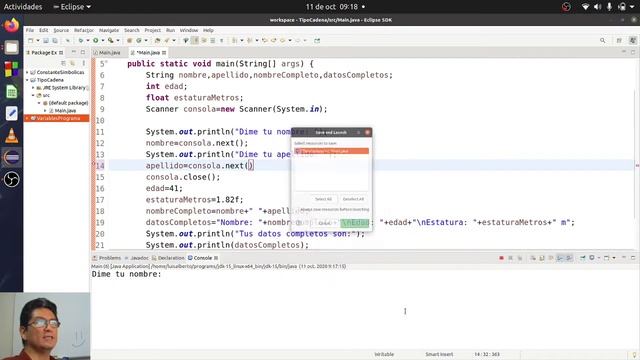Image resolution: width=640 pixels, height=360 pixels.
Task: Open the Eclipse app menu in top bar
Action: [72, 7]
